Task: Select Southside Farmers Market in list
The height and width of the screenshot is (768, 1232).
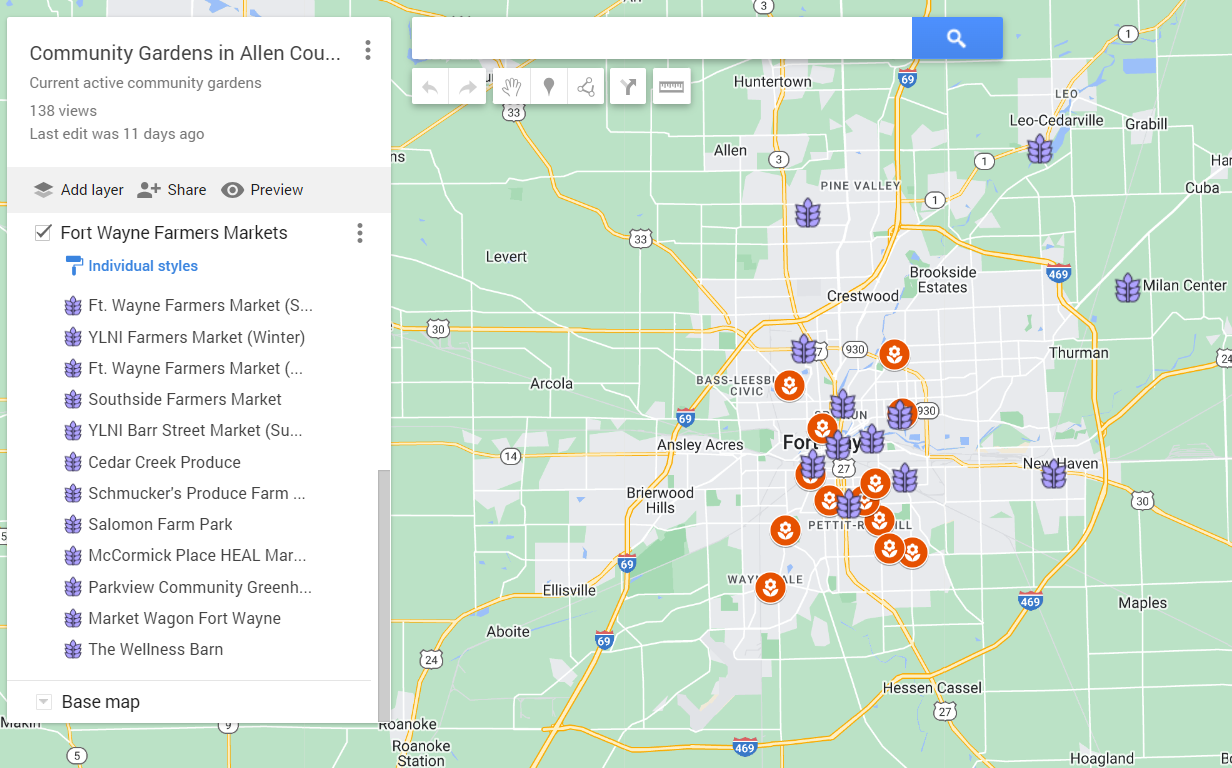Action: point(185,400)
